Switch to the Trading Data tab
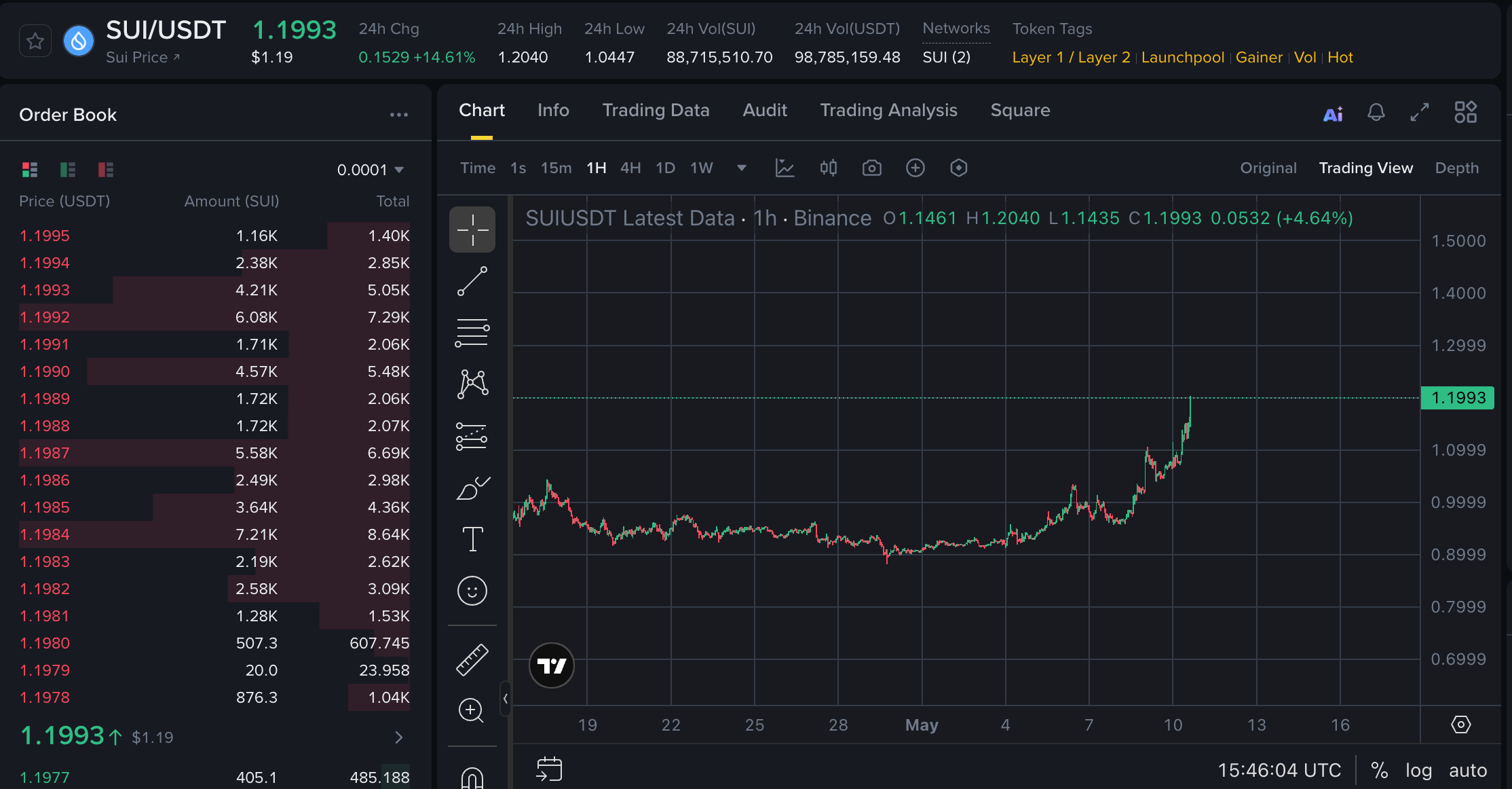 [x=656, y=110]
